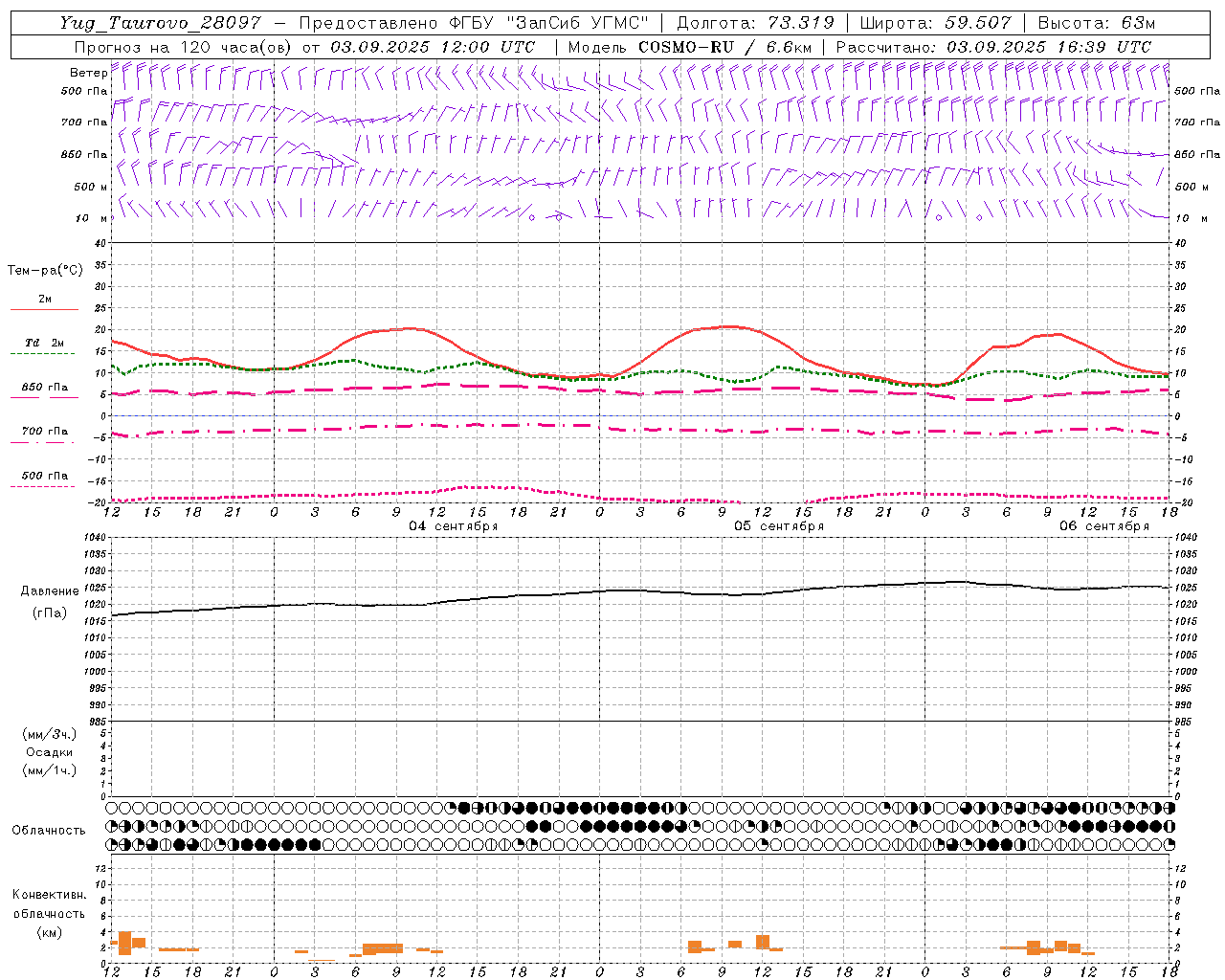This screenshot has width=1225, height=980.
Task: Click the (мм/3ч.) precipitation unit label
Action: point(49,734)
